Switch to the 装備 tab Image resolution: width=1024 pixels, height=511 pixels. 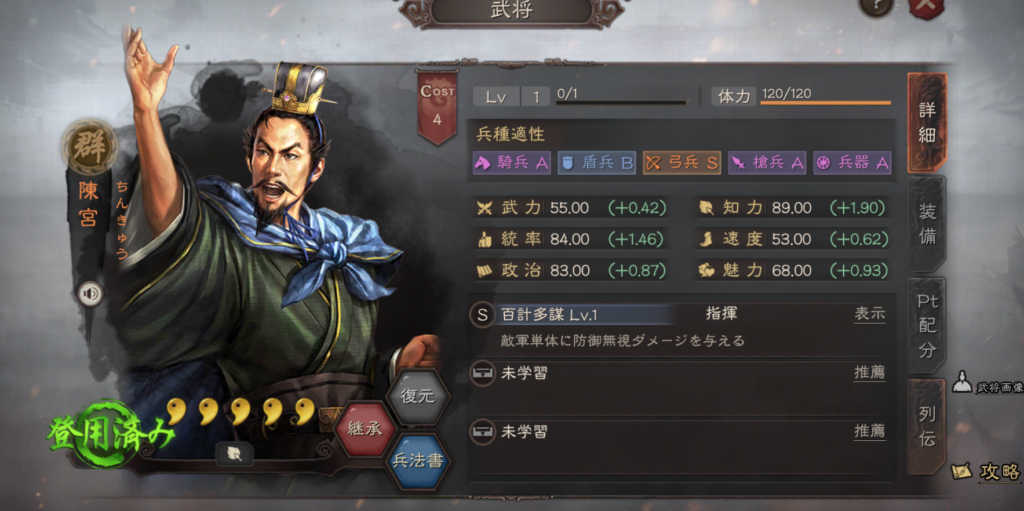927,224
